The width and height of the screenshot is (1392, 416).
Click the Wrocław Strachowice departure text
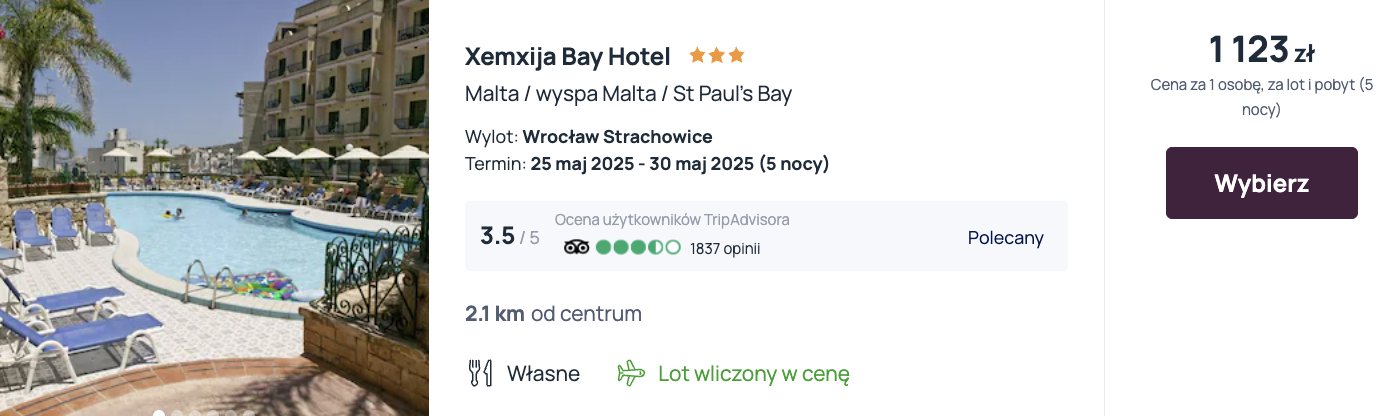click(617, 137)
